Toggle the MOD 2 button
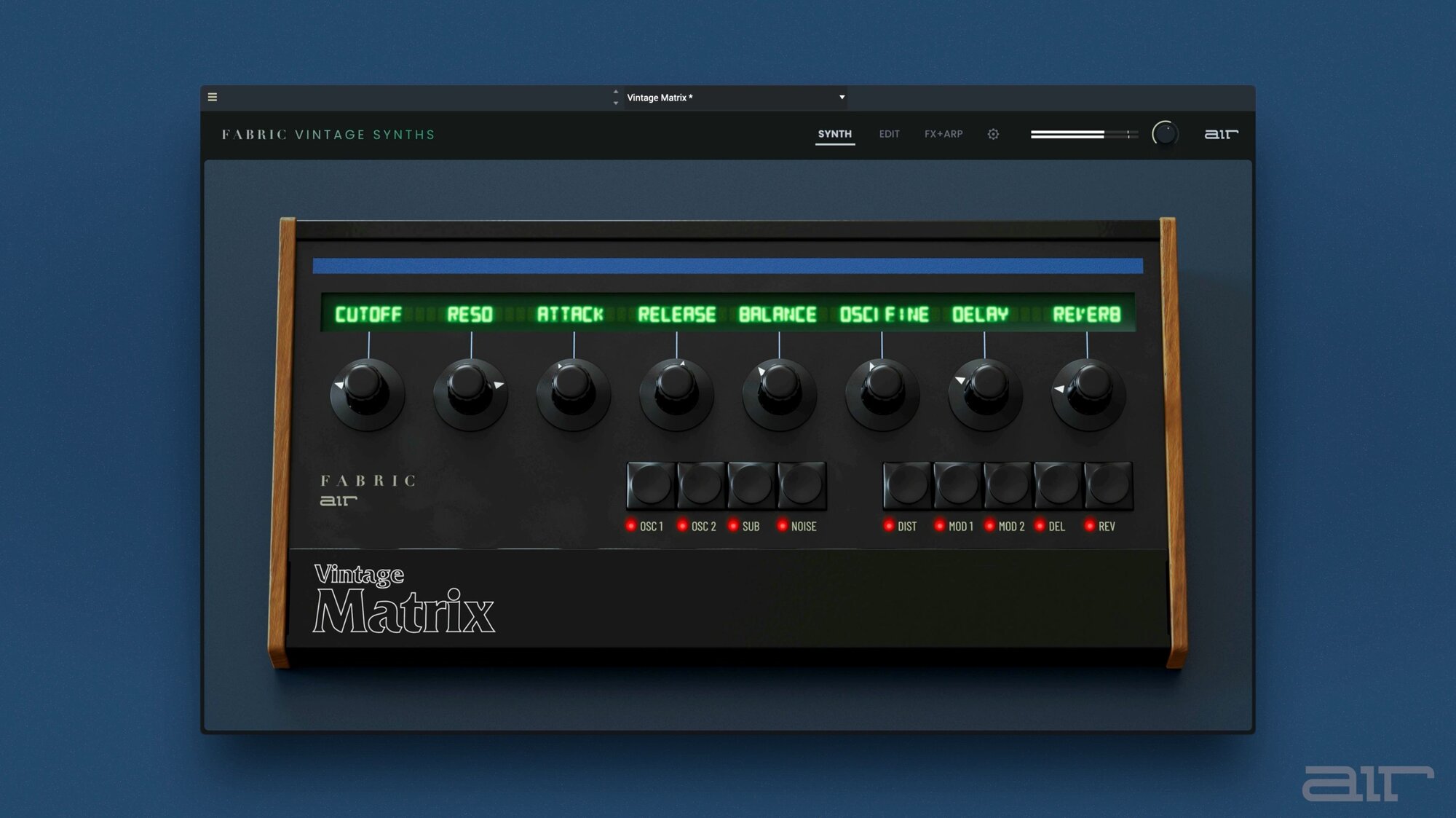The height and width of the screenshot is (818, 1456). click(1008, 485)
